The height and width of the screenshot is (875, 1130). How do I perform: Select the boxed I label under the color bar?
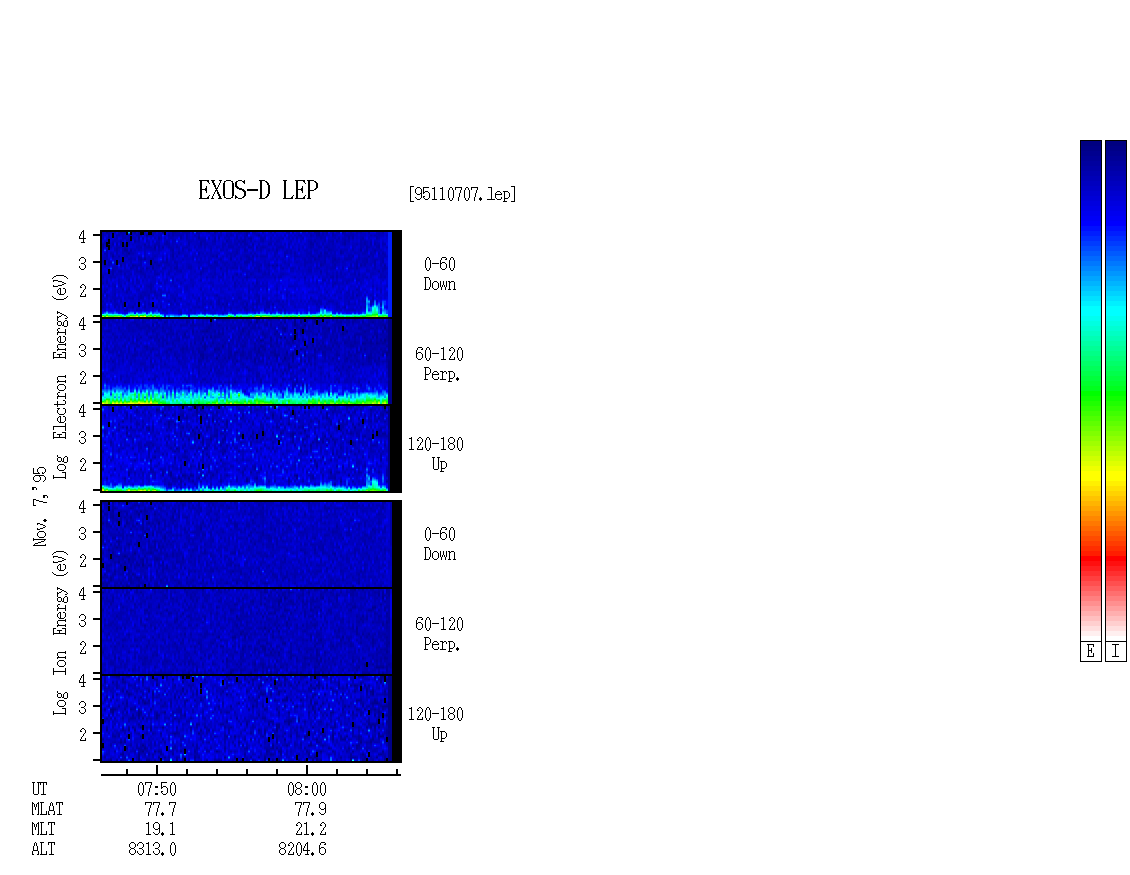[x=1116, y=652]
